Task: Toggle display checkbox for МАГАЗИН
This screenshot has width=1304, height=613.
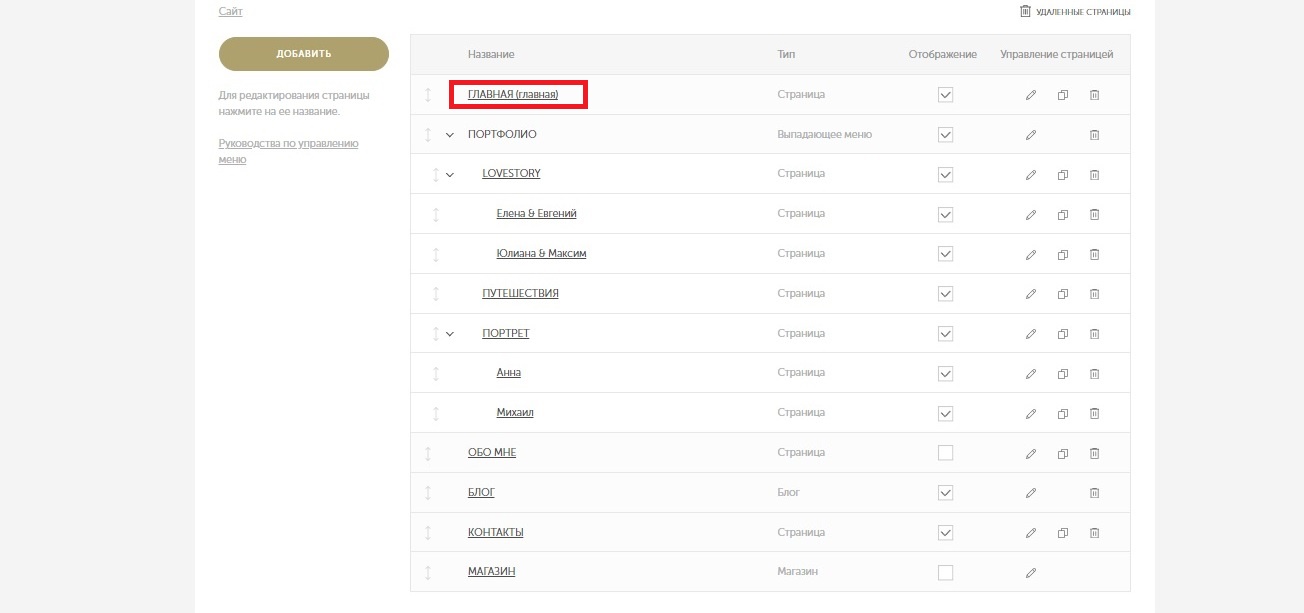Action: [945, 573]
